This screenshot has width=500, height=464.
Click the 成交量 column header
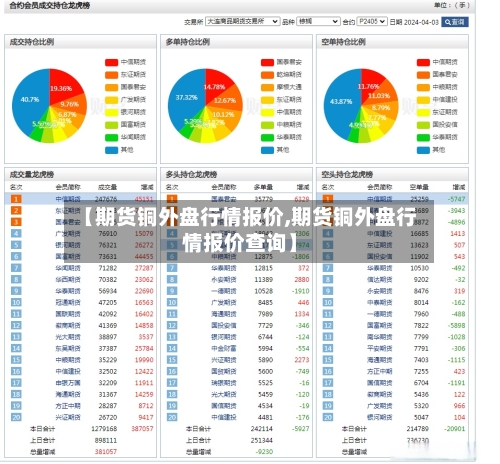coord(107,187)
